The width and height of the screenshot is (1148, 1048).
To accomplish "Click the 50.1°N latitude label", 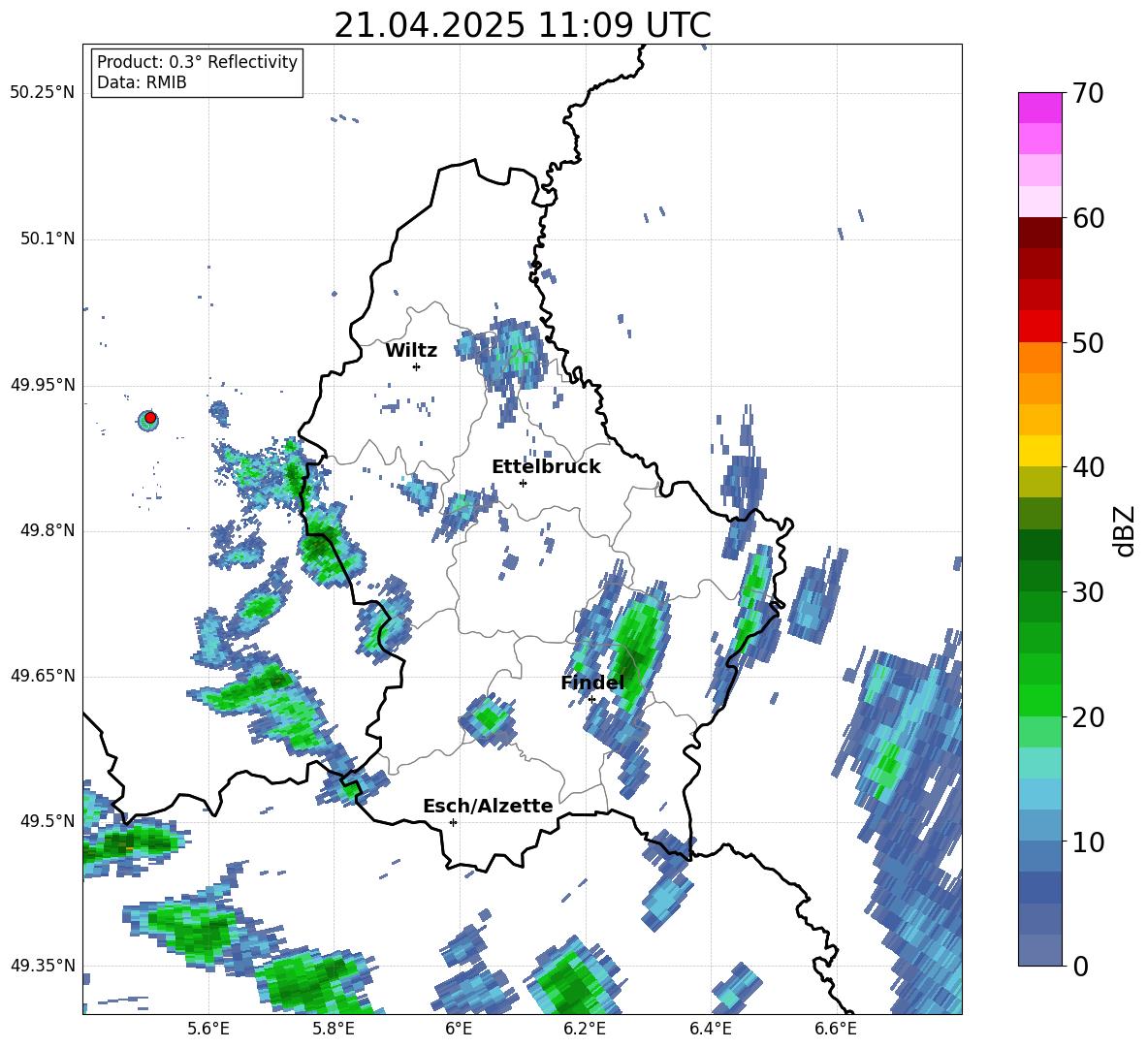I will (x=47, y=239).
